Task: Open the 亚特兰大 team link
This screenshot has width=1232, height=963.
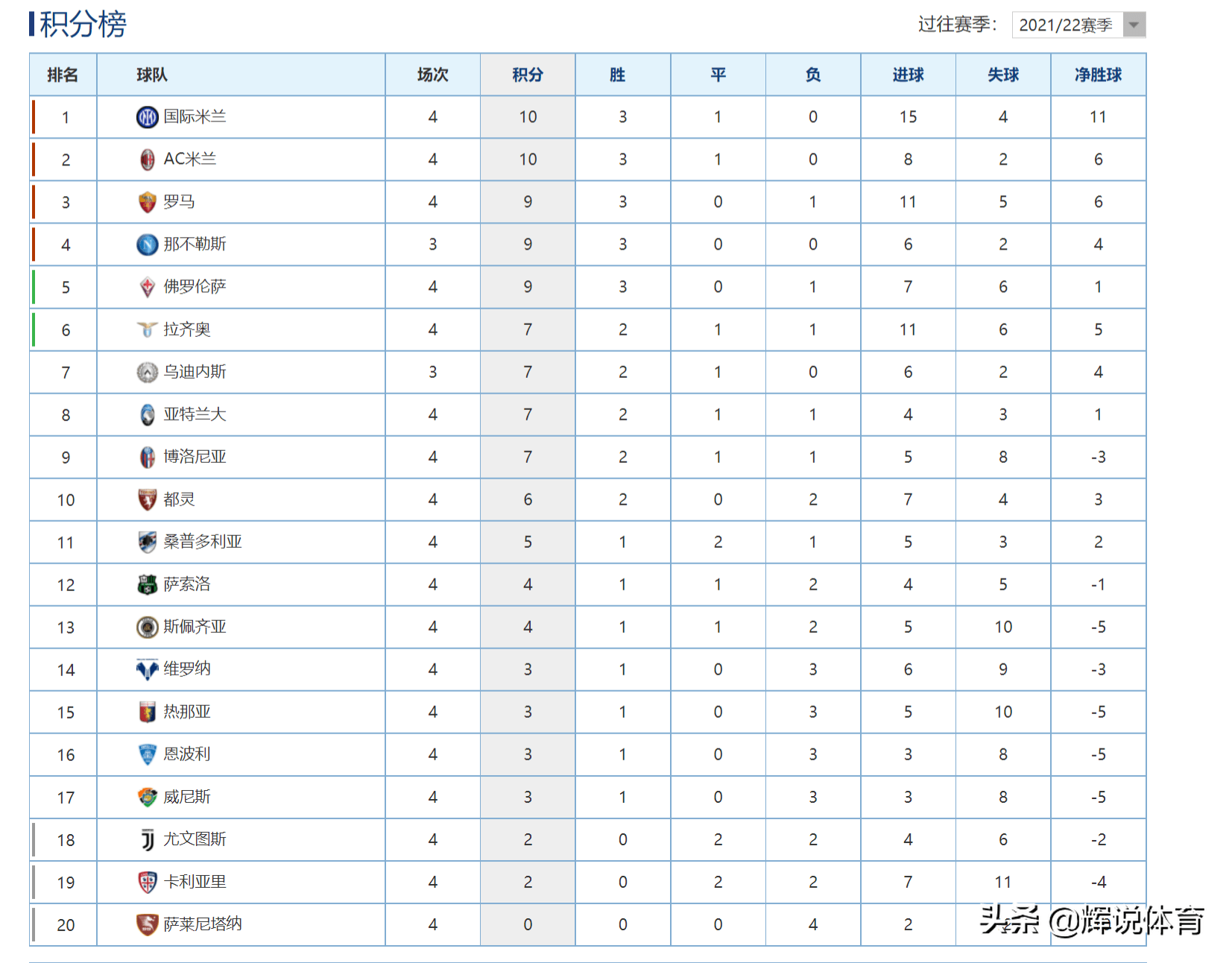Action: click(195, 414)
